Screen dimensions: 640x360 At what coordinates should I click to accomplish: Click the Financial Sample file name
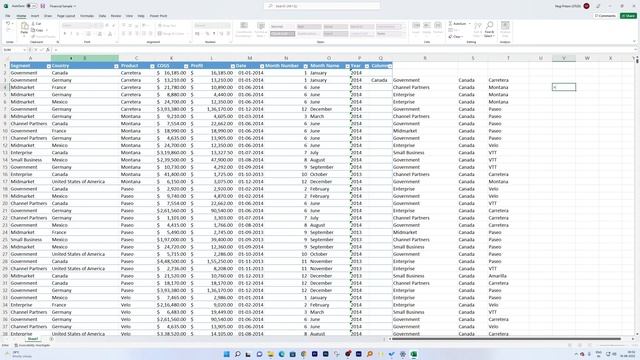tap(61, 6)
